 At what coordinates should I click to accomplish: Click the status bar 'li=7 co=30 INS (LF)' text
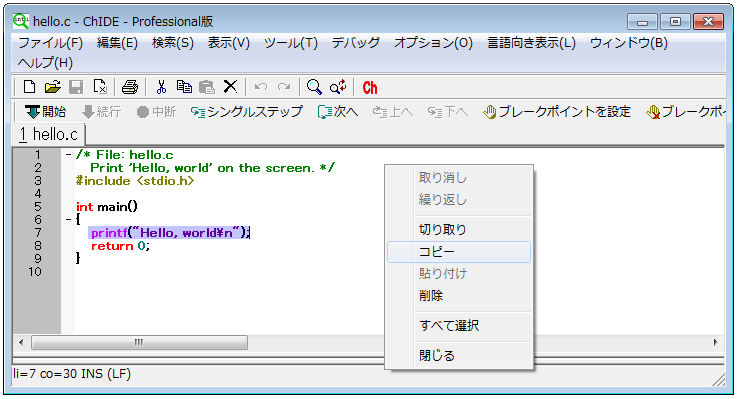coord(72,374)
